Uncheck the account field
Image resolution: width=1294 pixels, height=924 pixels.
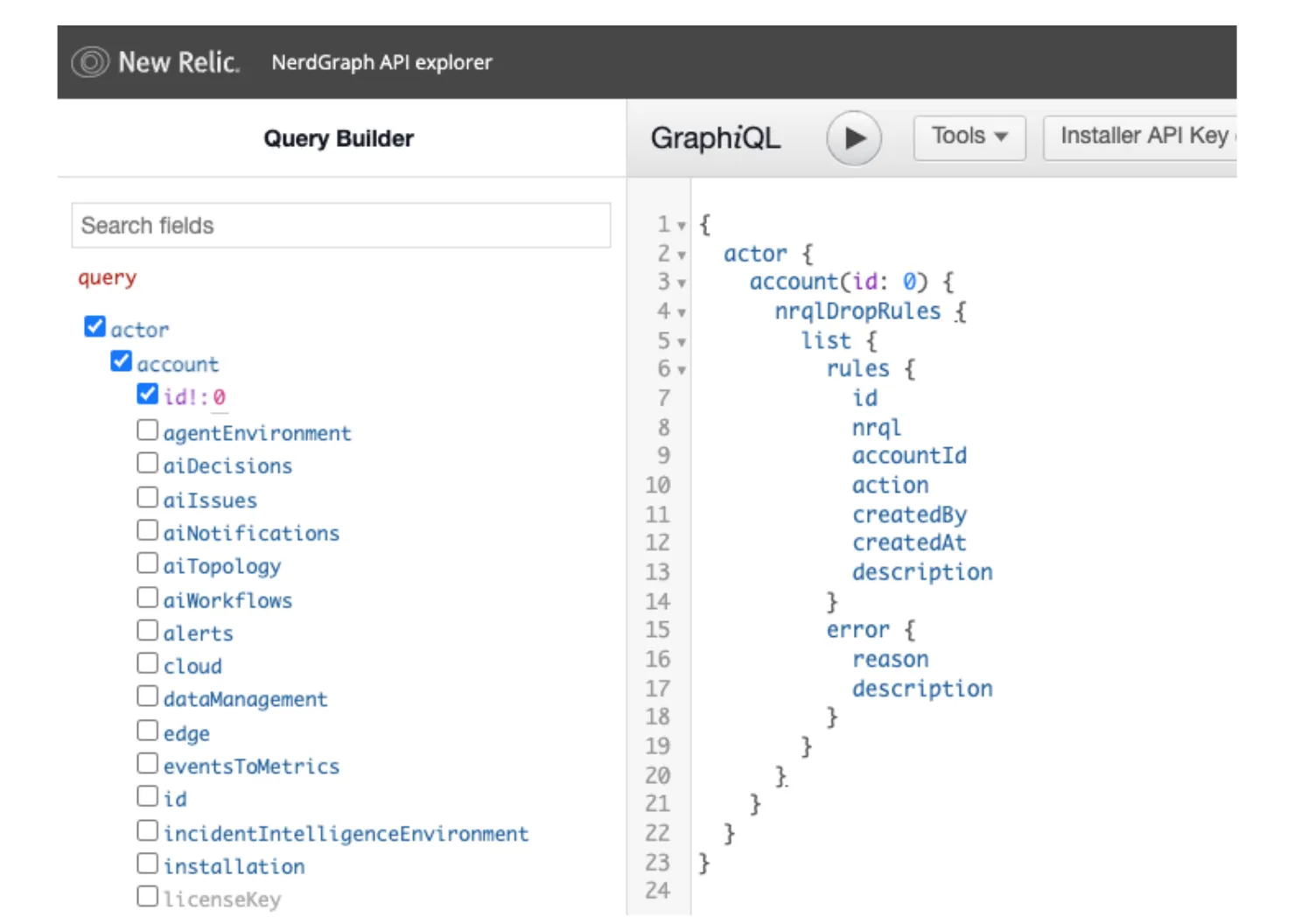tap(121, 360)
